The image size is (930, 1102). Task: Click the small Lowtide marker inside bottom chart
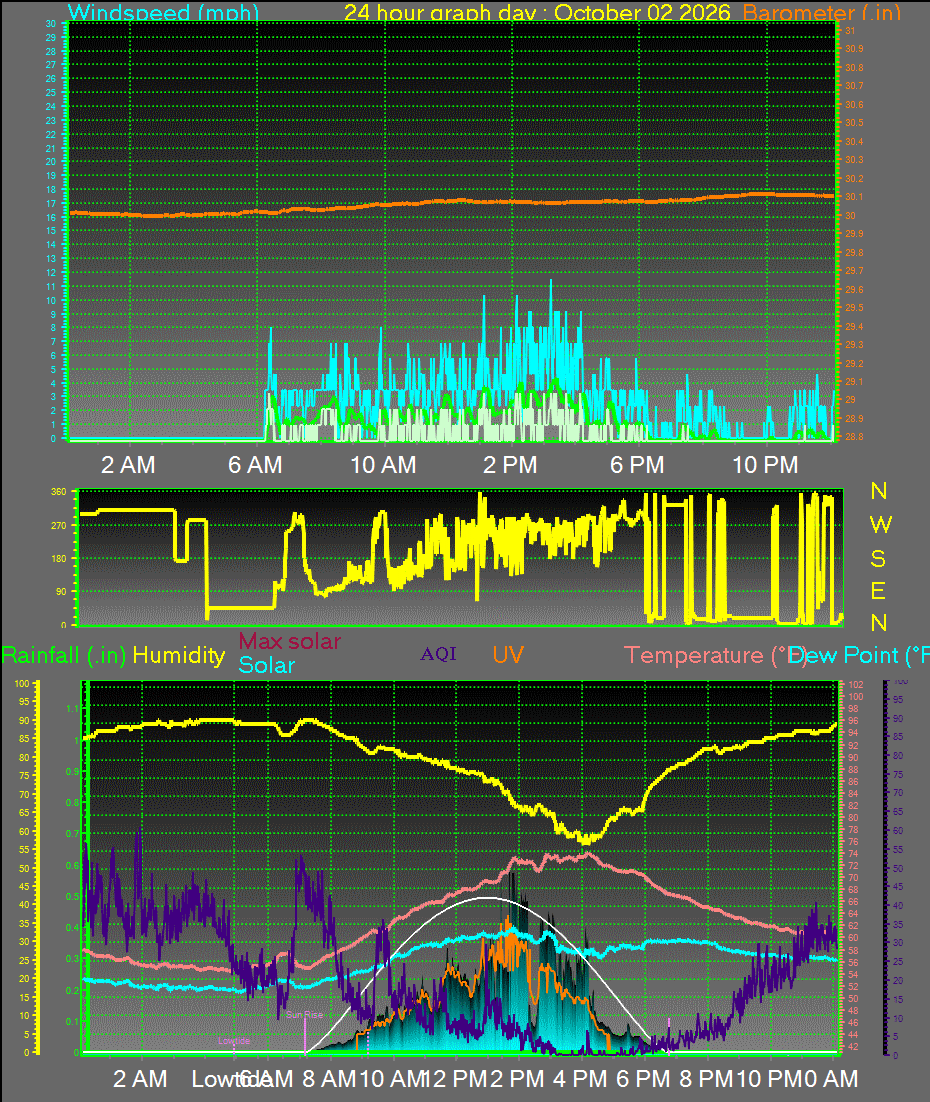point(234,1041)
